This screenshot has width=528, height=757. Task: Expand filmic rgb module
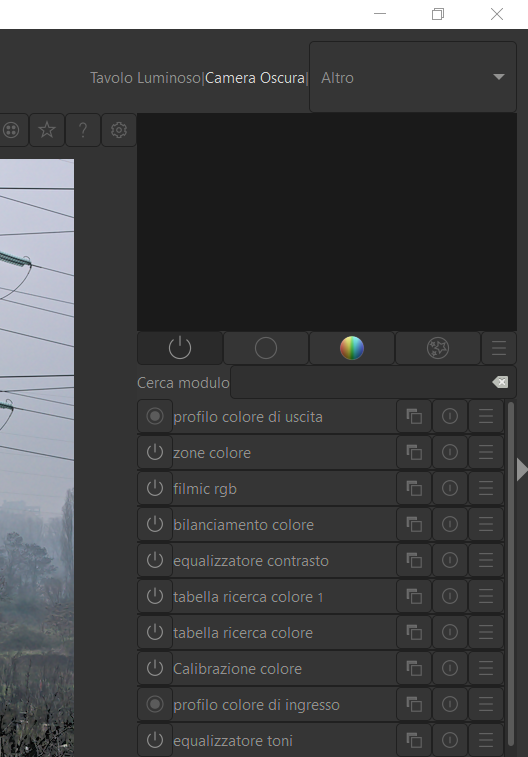(x=205, y=489)
